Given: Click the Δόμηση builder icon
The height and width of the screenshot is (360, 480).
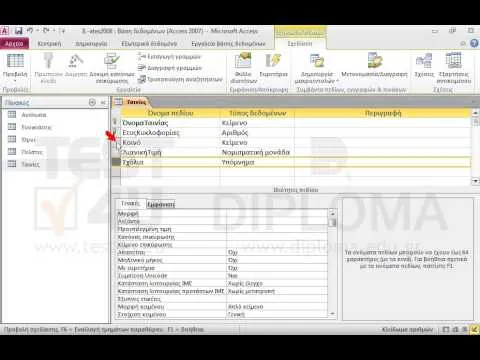Looking at the screenshot, I should click(76, 61).
